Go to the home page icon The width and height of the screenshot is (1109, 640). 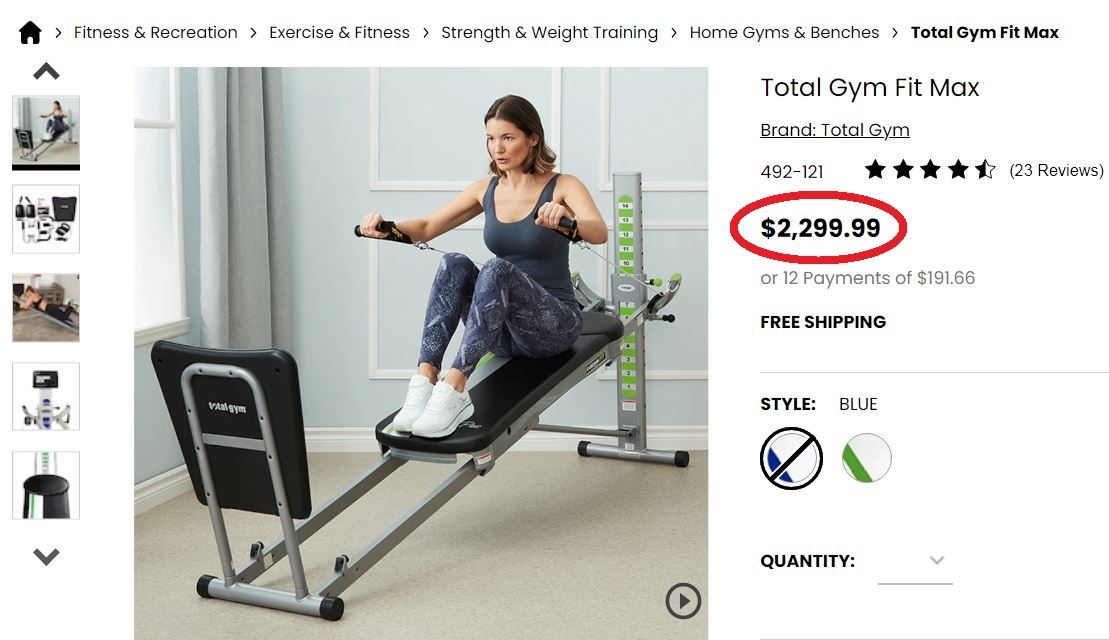(x=30, y=33)
